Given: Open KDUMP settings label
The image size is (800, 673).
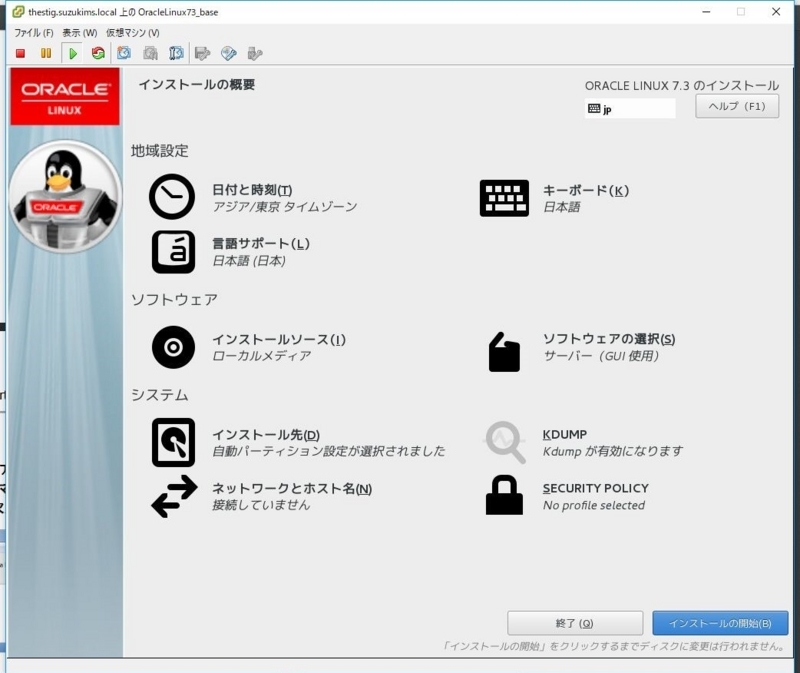Looking at the screenshot, I should click(565, 434).
